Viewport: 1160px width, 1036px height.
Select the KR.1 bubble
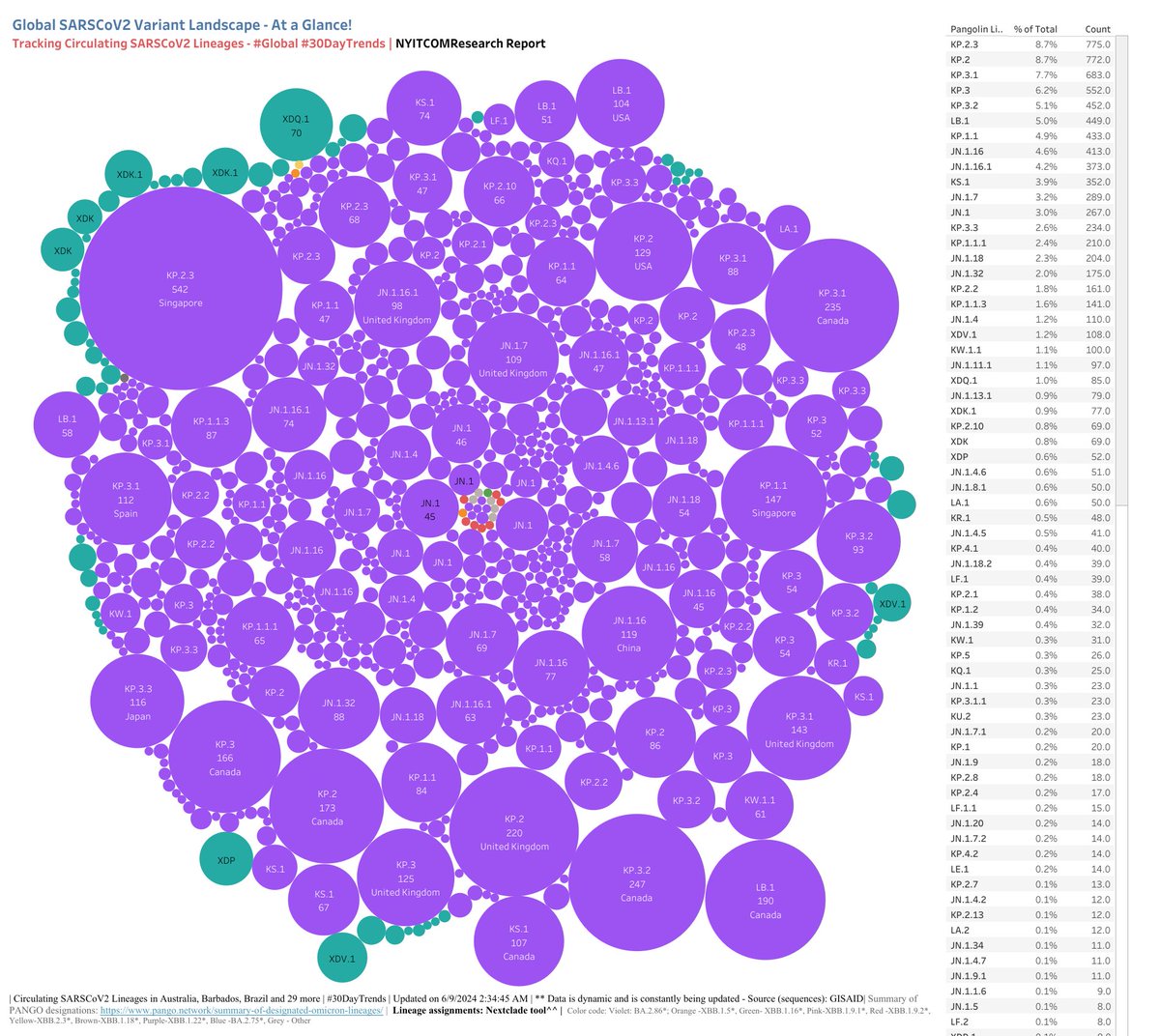point(836,663)
